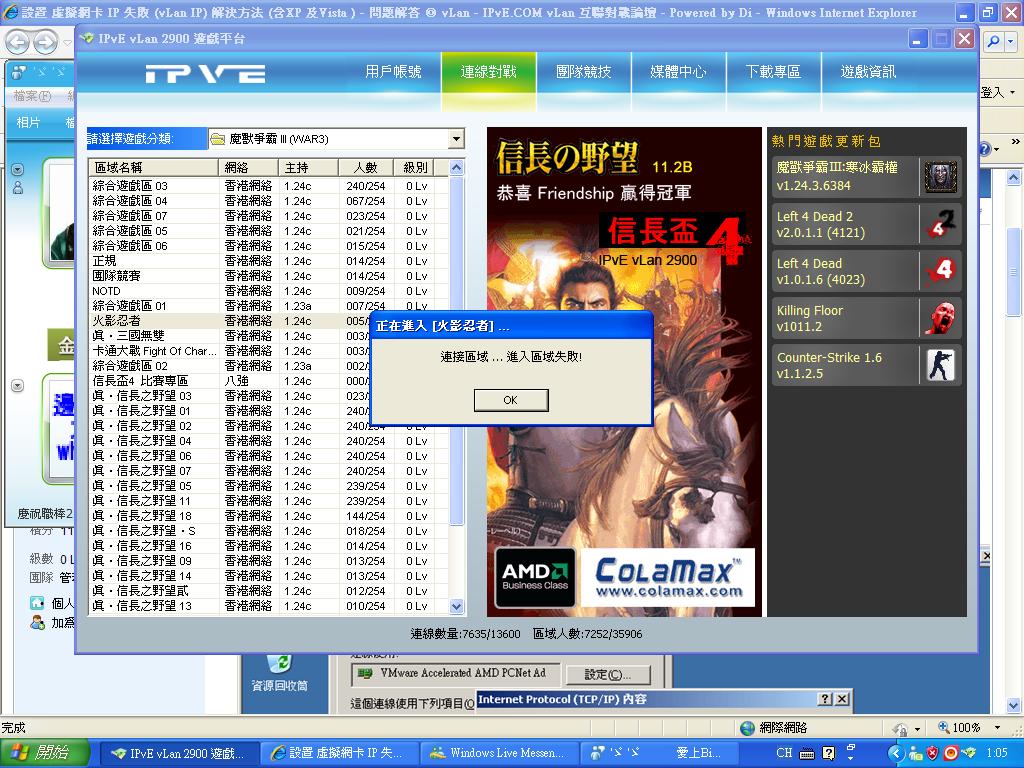Click the Counter-Strike 1.6 update icon
1024x768 pixels.
click(x=940, y=365)
